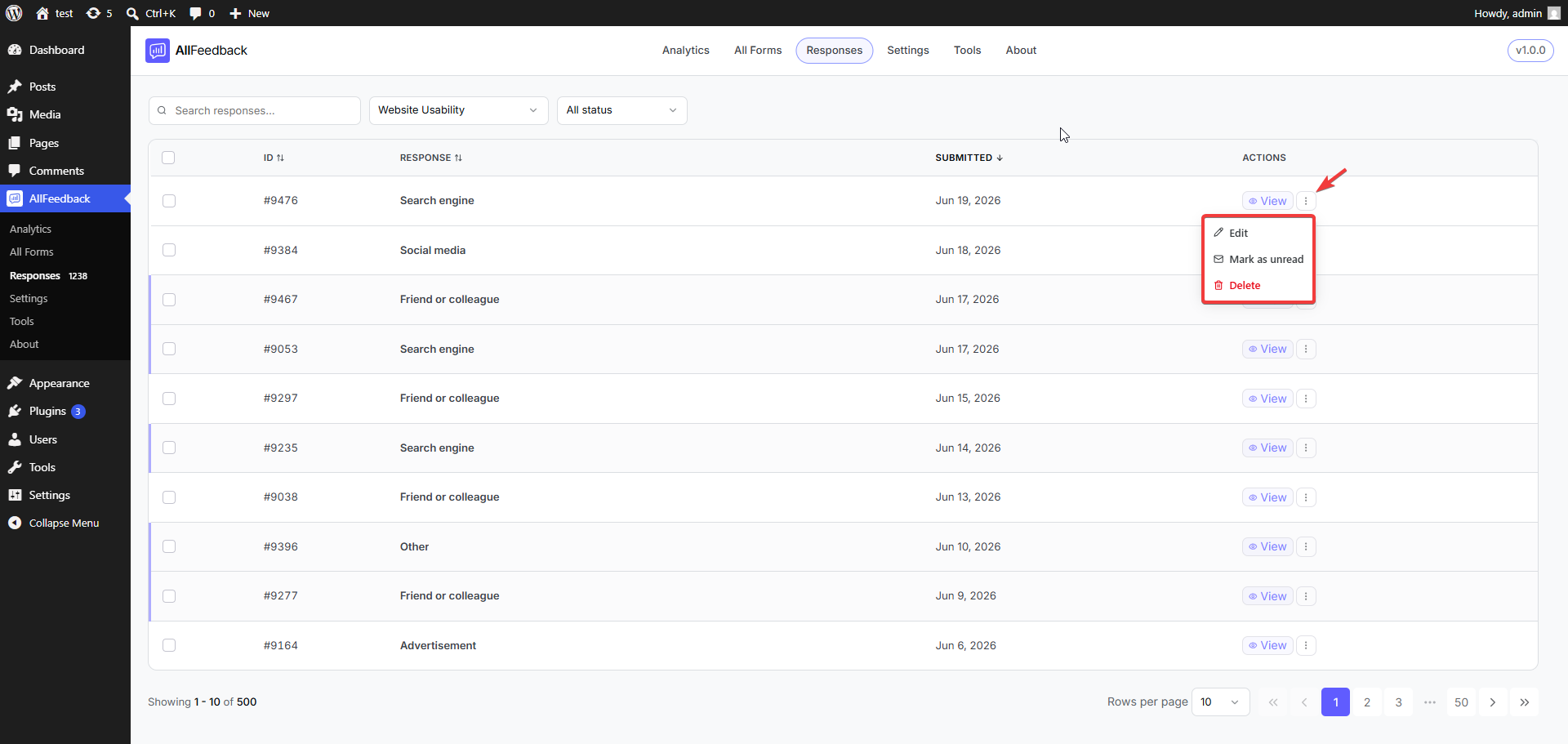Choose Edit from the context menu

(1258, 233)
